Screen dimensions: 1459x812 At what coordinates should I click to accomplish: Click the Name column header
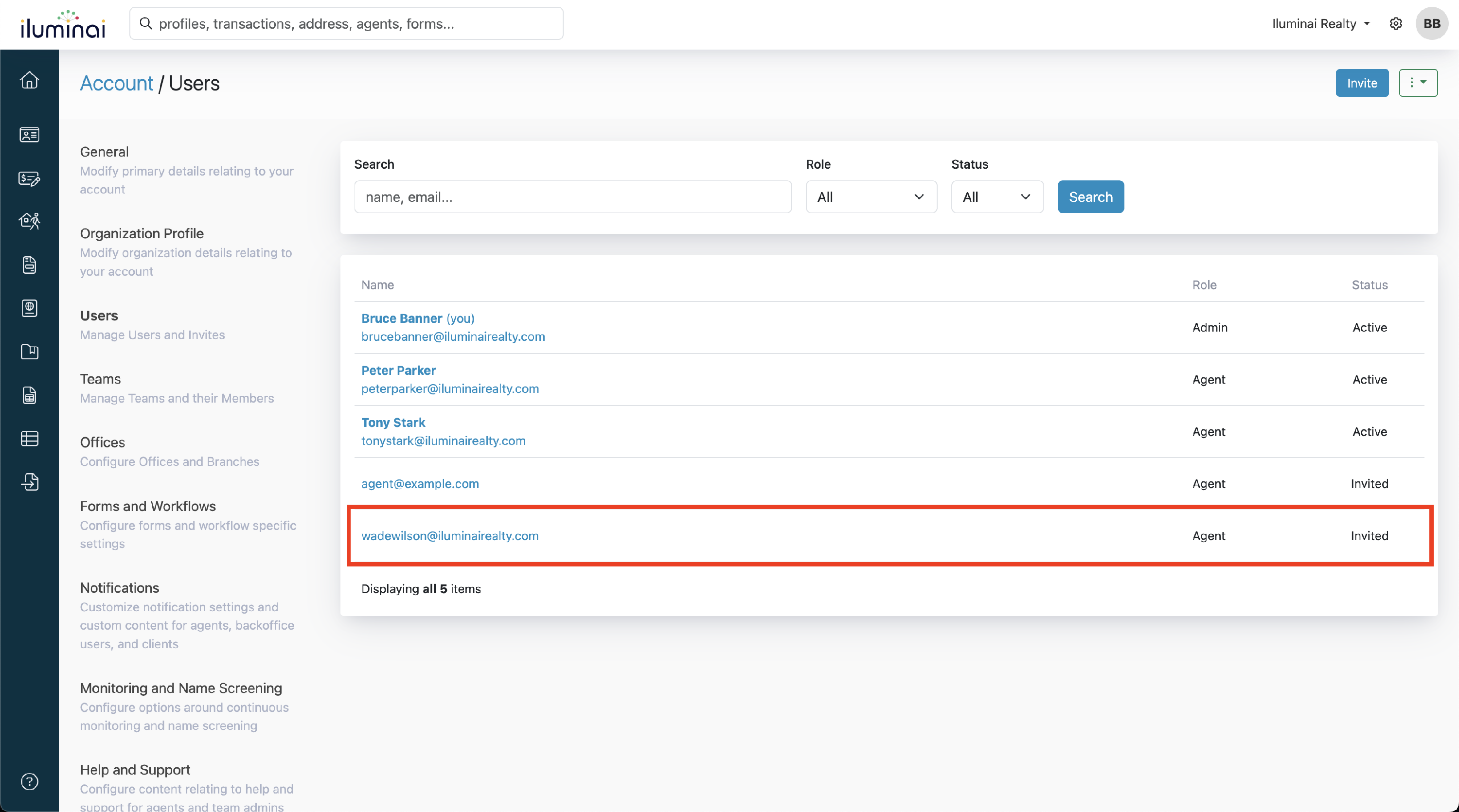tap(377, 285)
